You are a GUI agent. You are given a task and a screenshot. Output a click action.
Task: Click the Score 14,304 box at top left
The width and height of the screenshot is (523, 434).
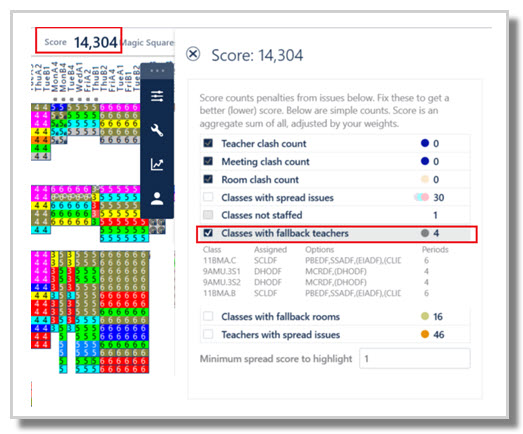point(79,40)
